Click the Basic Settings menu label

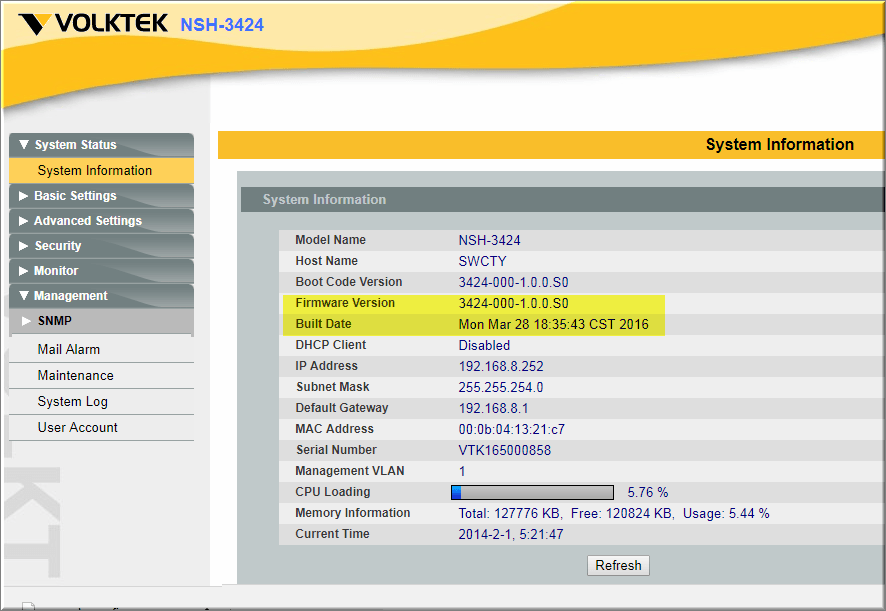point(75,196)
